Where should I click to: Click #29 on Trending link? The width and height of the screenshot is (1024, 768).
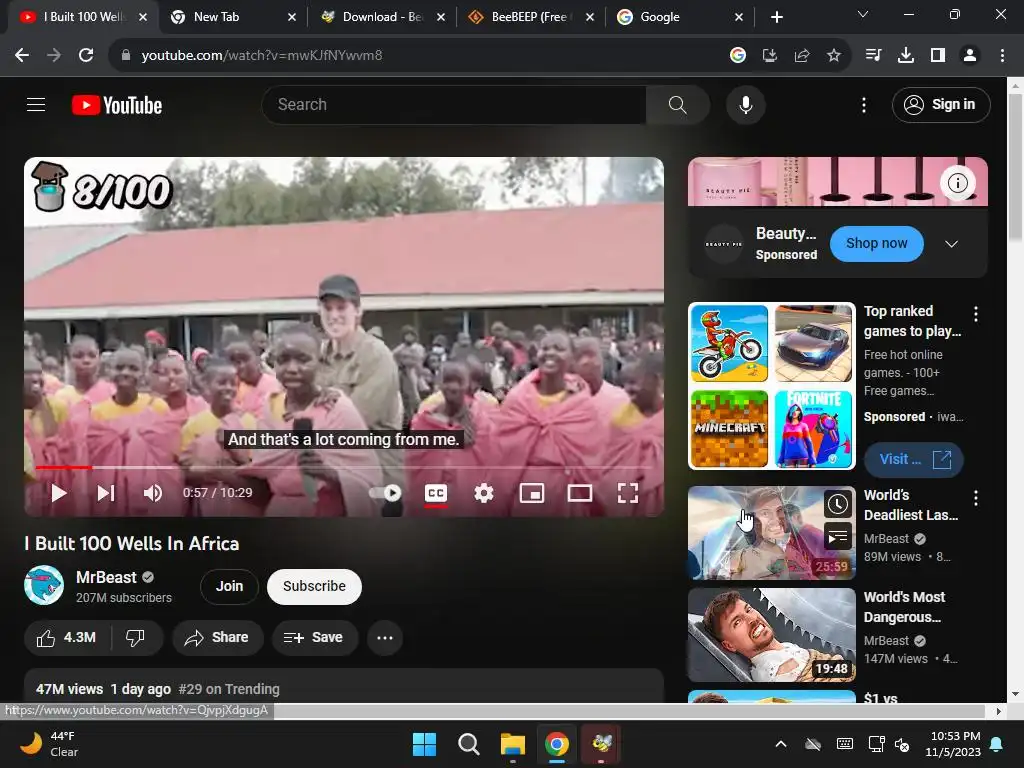(229, 689)
